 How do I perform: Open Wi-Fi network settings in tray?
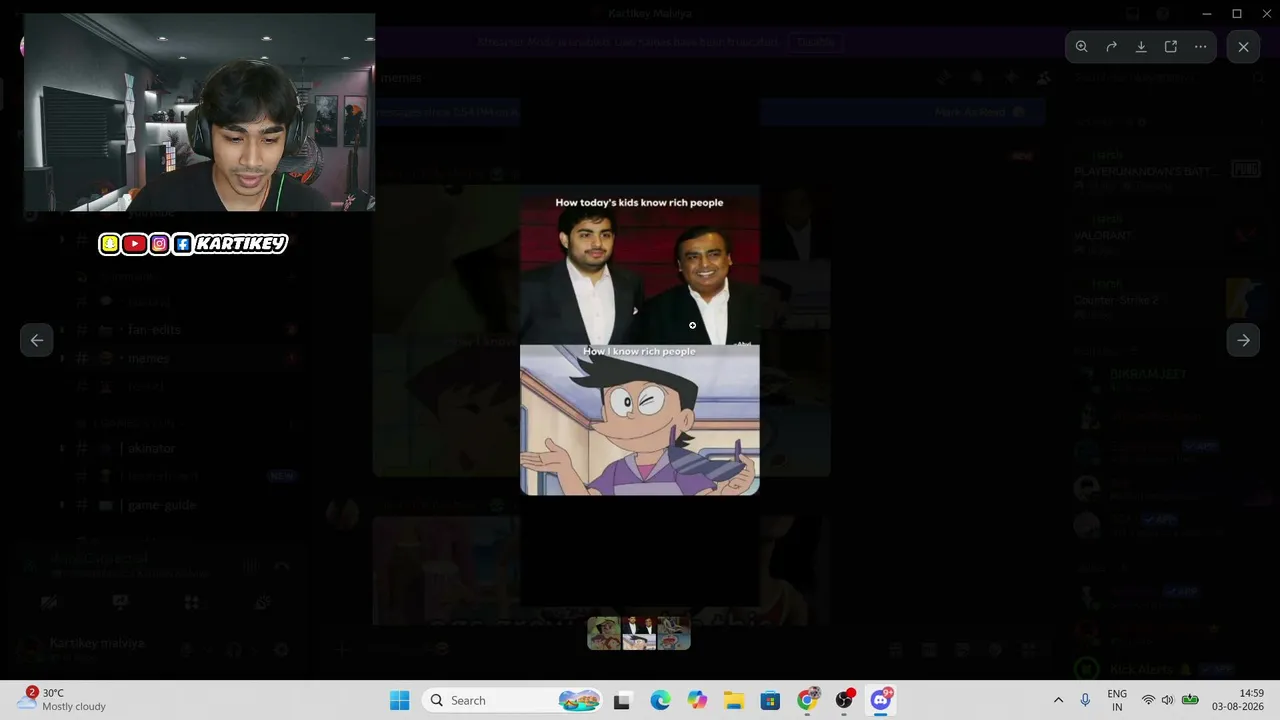point(1148,700)
